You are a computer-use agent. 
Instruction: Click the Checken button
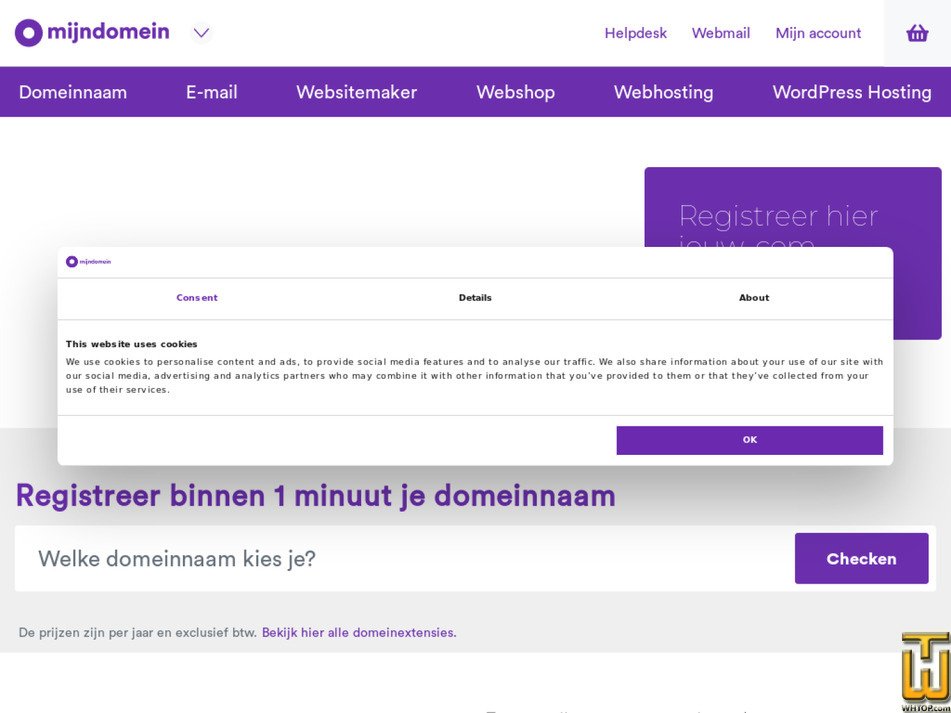click(861, 558)
